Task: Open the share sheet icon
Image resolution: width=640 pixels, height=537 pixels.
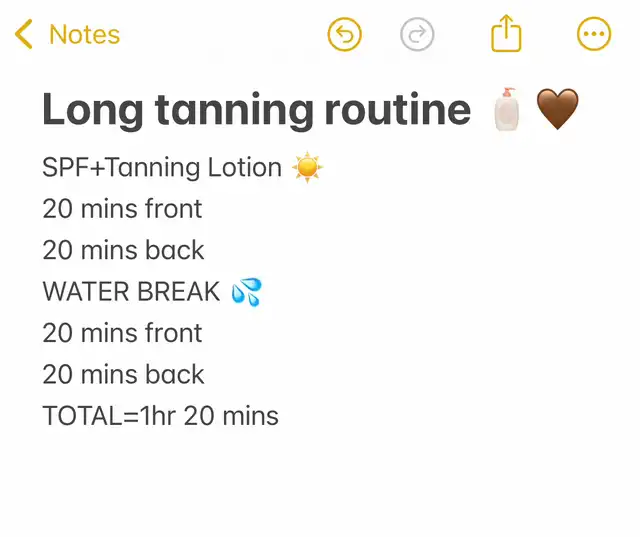Action: (x=507, y=35)
